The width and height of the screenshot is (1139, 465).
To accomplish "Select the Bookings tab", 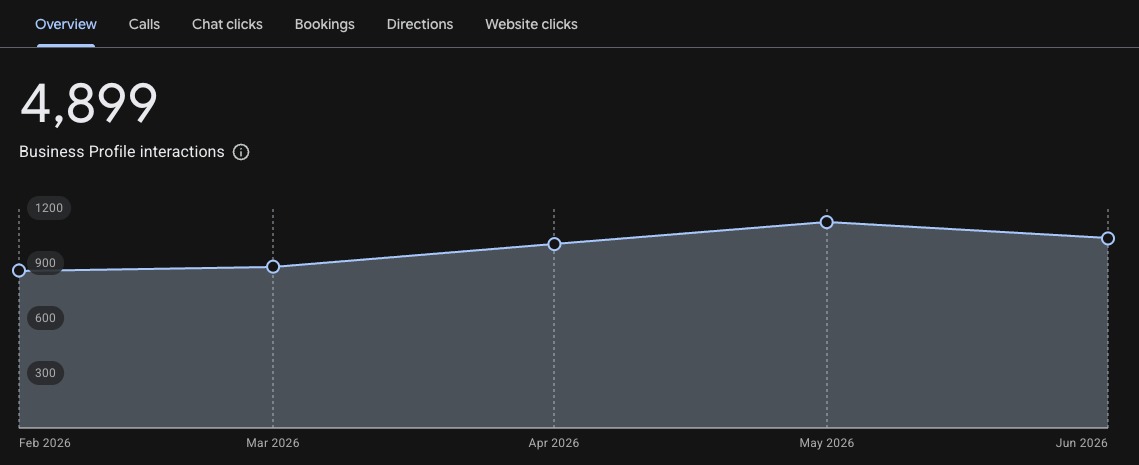I will tap(325, 24).
